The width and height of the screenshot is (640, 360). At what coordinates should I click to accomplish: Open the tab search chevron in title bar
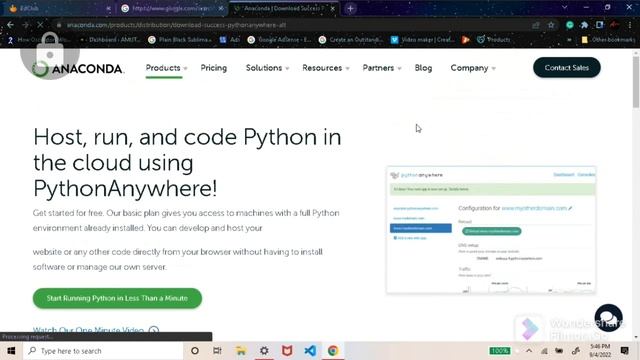tap(564, 7)
